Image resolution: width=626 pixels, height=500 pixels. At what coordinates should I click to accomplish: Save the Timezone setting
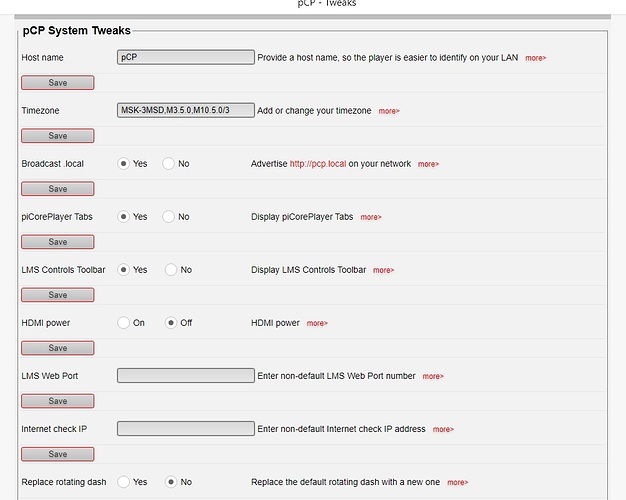pyautogui.click(x=58, y=136)
